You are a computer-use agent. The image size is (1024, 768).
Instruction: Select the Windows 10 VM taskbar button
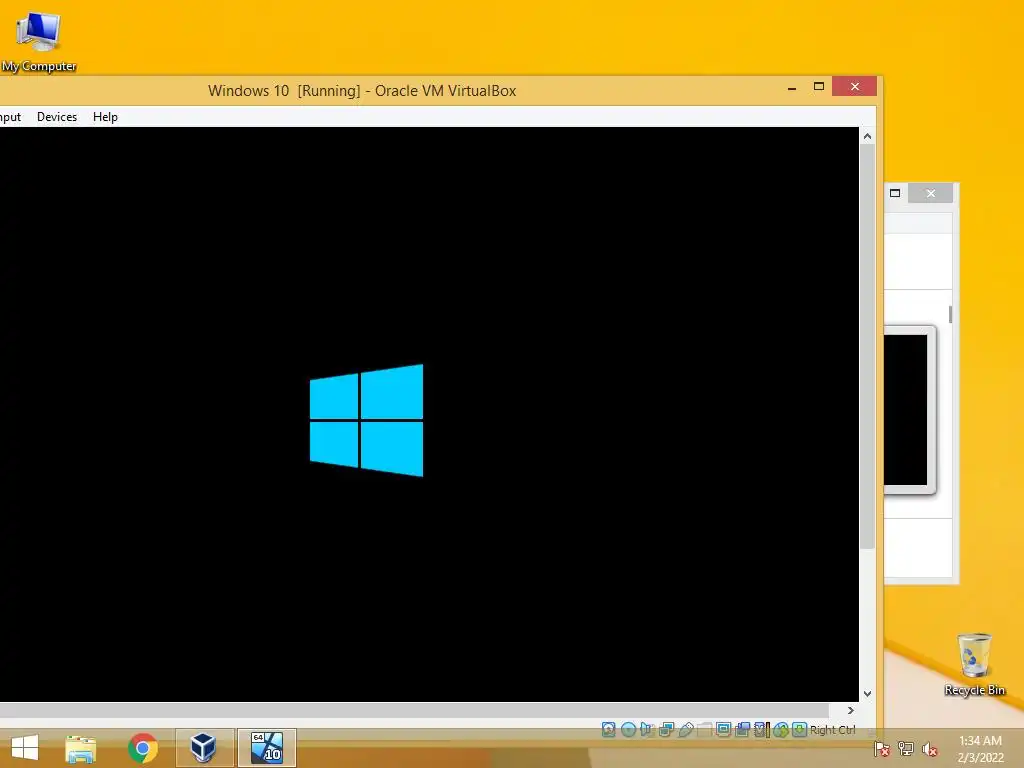(x=267, y=748)
